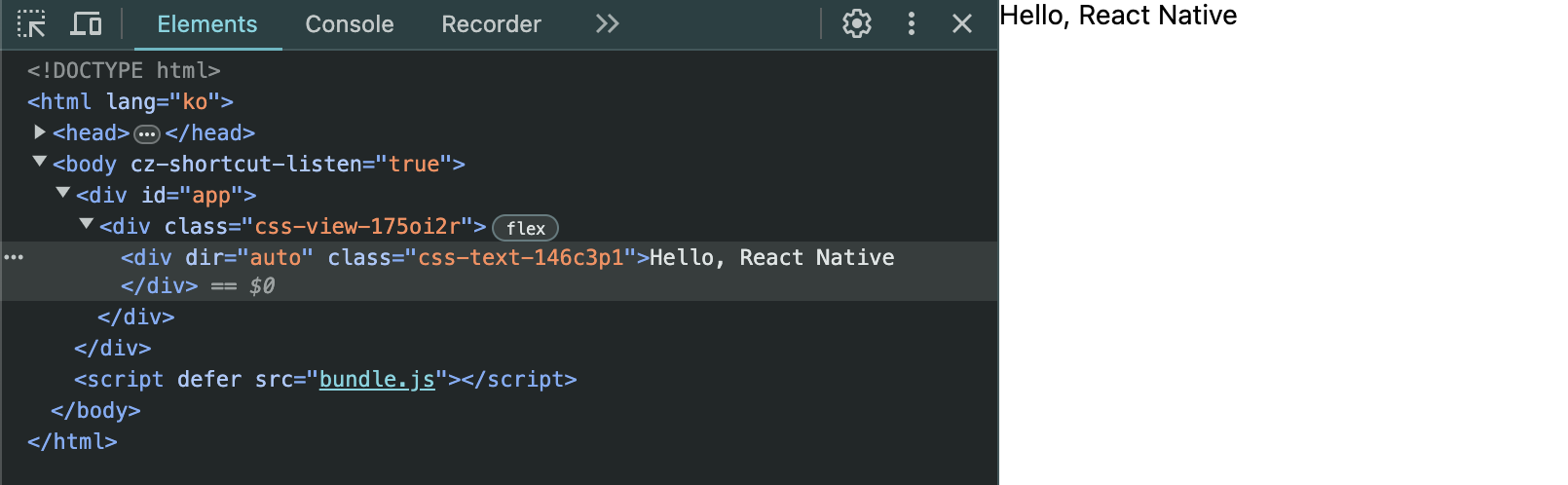Switch to the Recorder tab

[491, 24]
